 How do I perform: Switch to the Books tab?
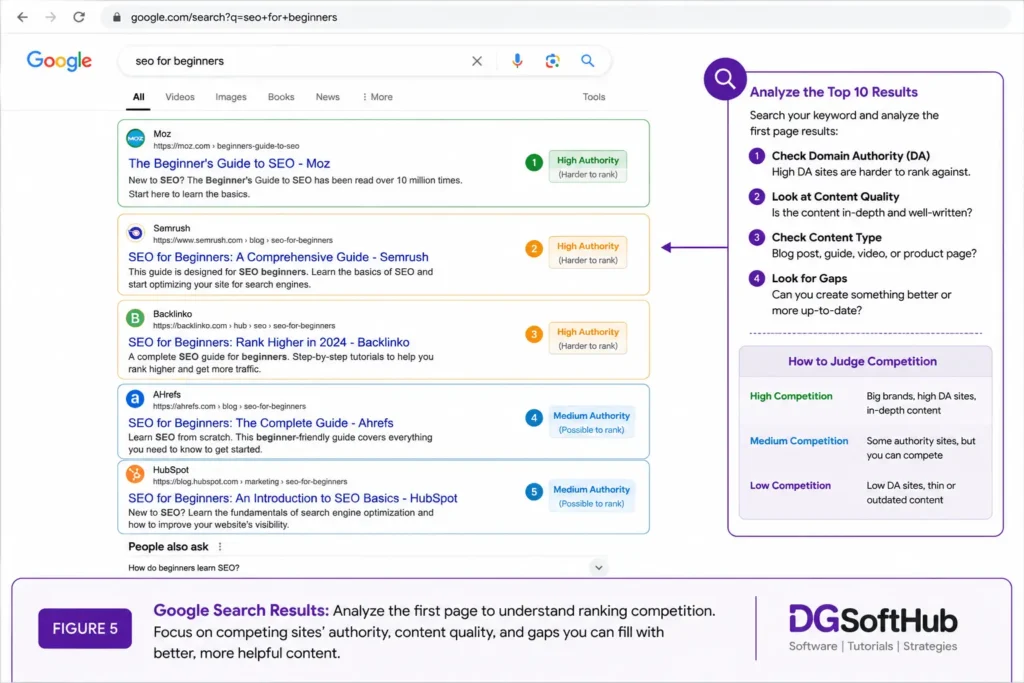(281, 97)
